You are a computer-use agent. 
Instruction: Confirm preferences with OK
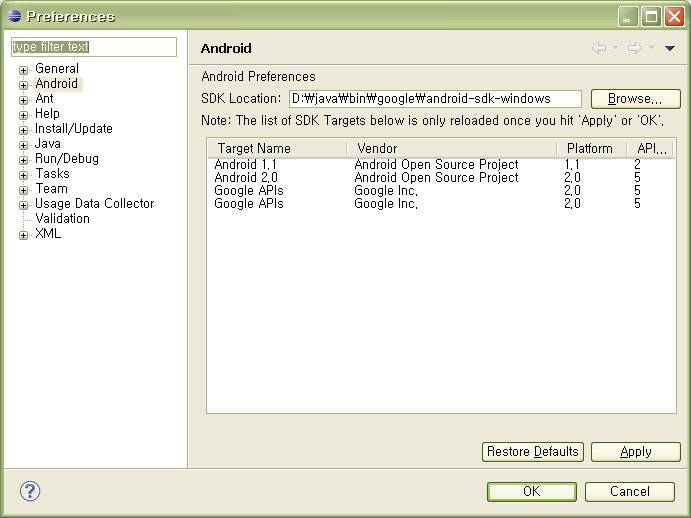click(x=531, y=491)
